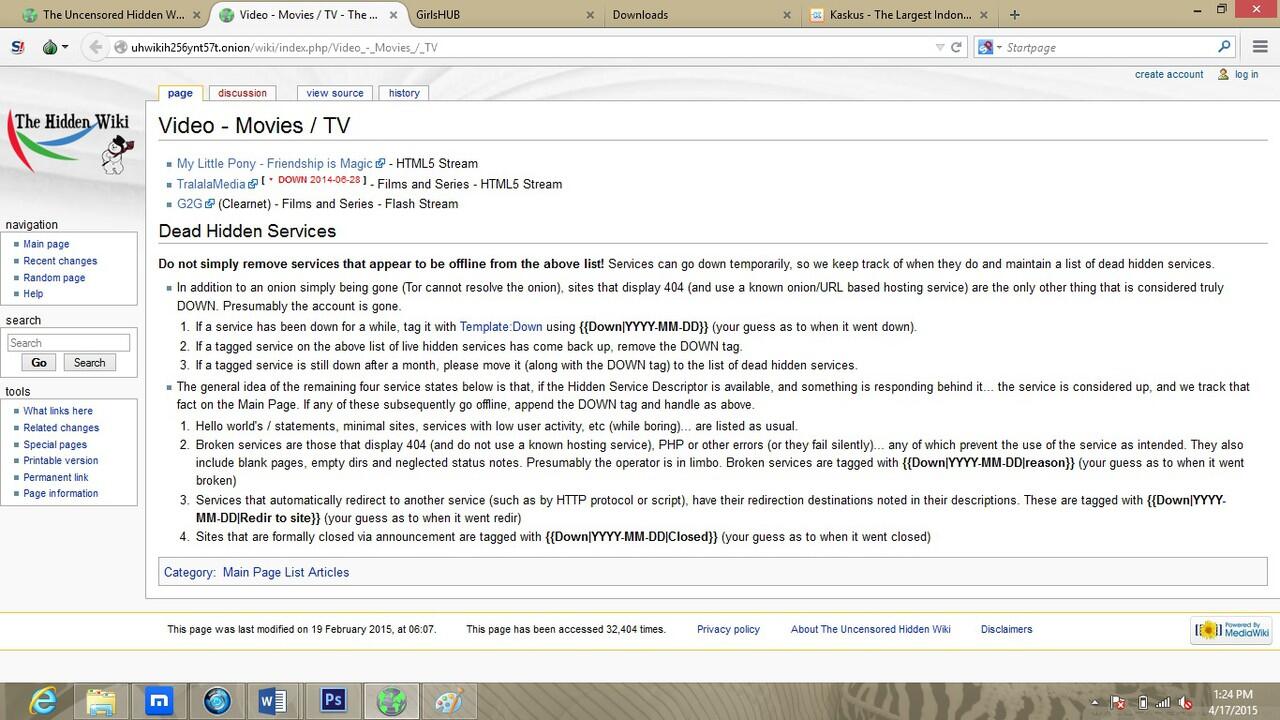1280x720 pixels.
Task: Open the Disclaimers link
Action: (x=1006, y=629)
